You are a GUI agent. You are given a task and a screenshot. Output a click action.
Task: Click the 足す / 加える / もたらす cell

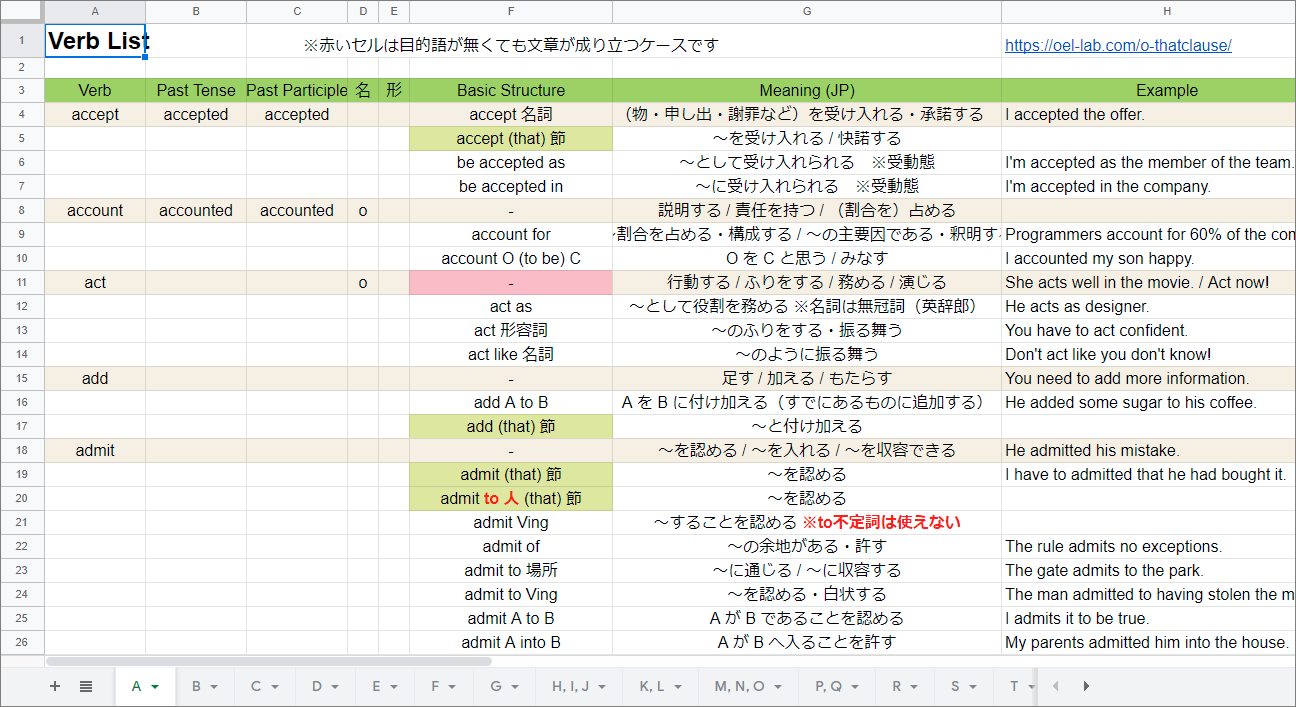pos(807,378)
